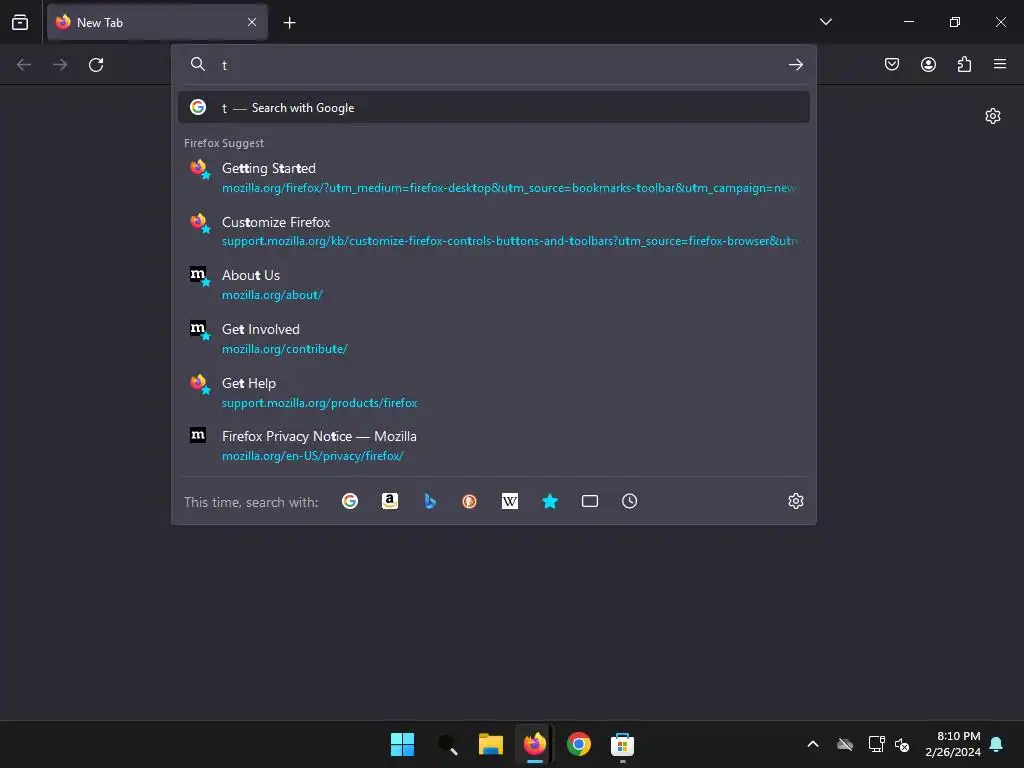
Task: Search history with the clock icon
Action: tap(630, 501)
